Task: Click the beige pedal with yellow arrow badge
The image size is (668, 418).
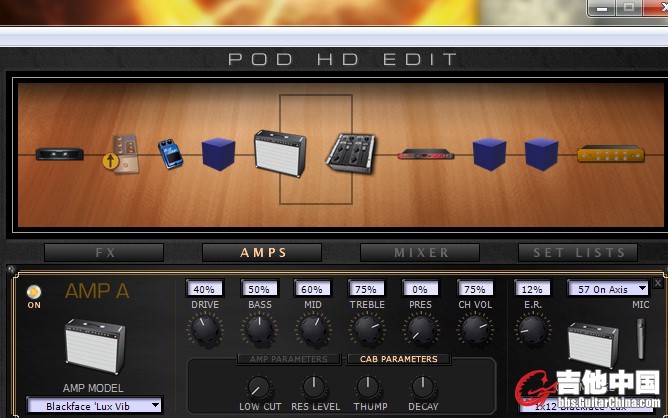Action: 121,154
